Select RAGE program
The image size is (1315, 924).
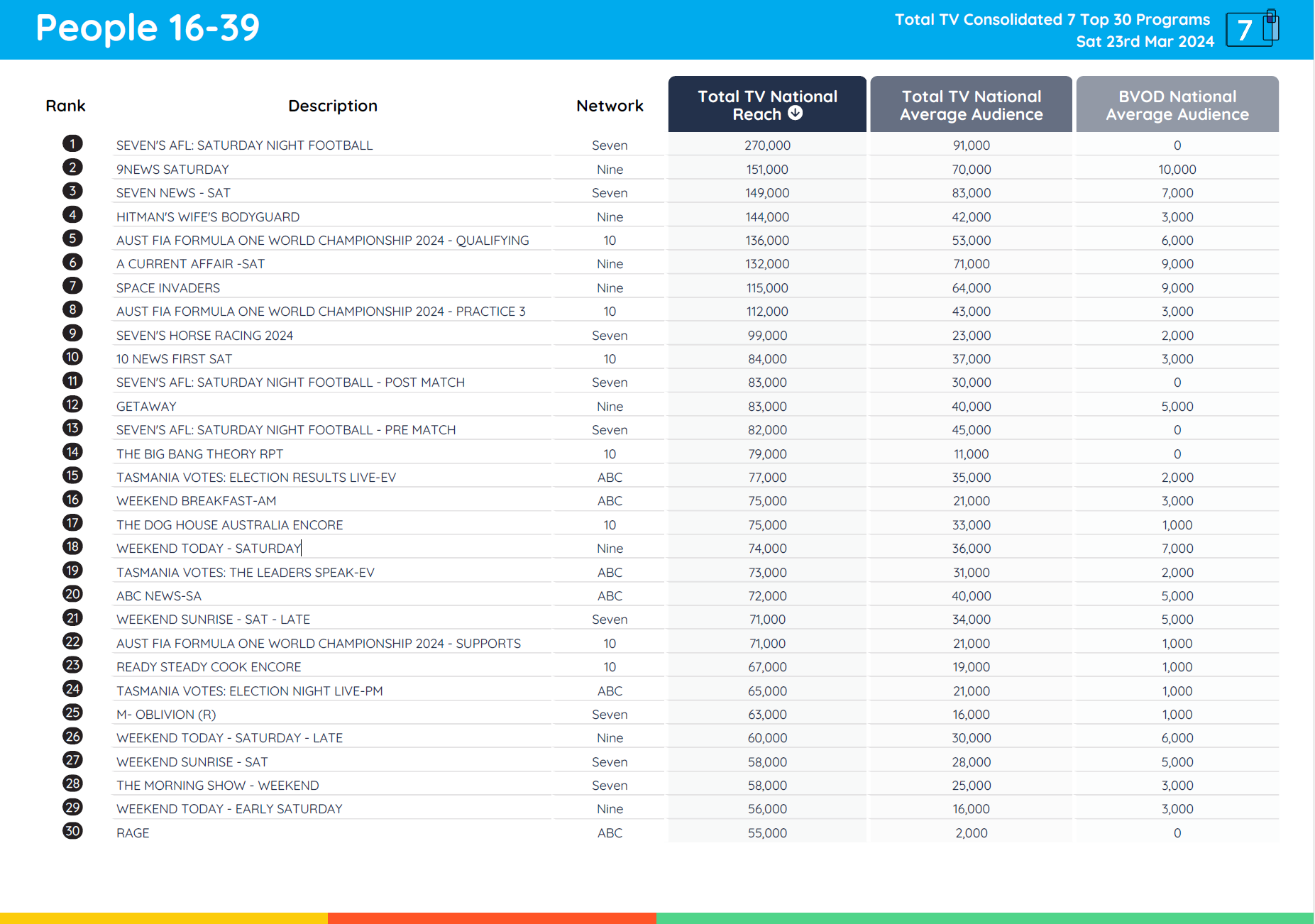(x=133, y=833)
